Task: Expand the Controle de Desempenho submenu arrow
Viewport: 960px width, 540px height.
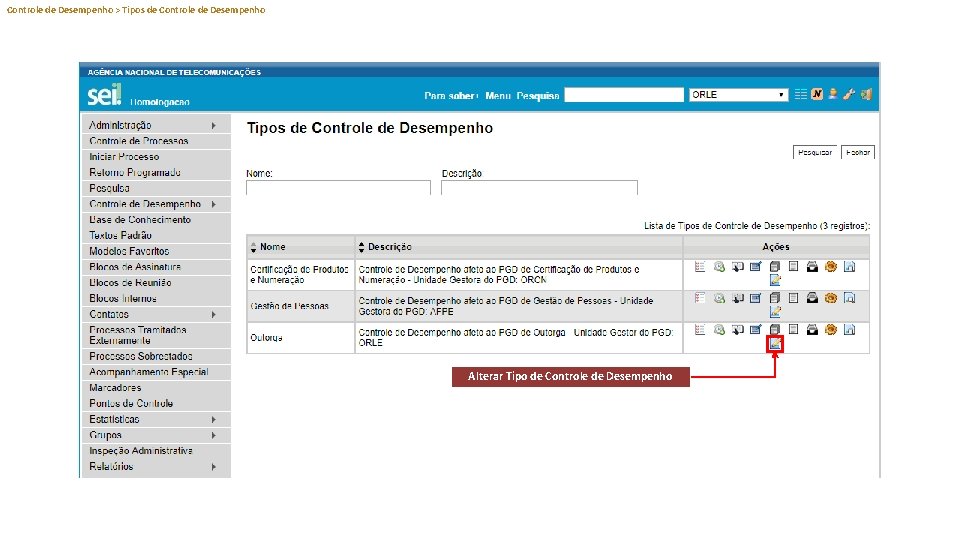Action: tap(214, 204)
